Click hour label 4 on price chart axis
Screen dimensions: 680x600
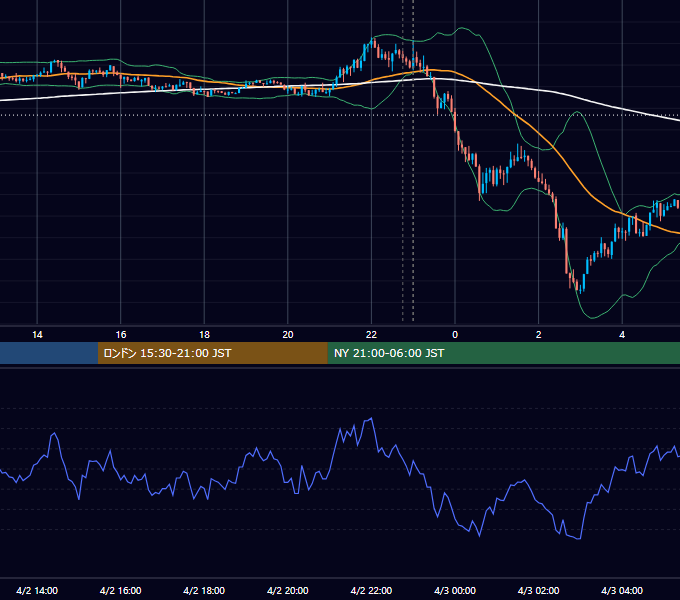coord(622,335)
